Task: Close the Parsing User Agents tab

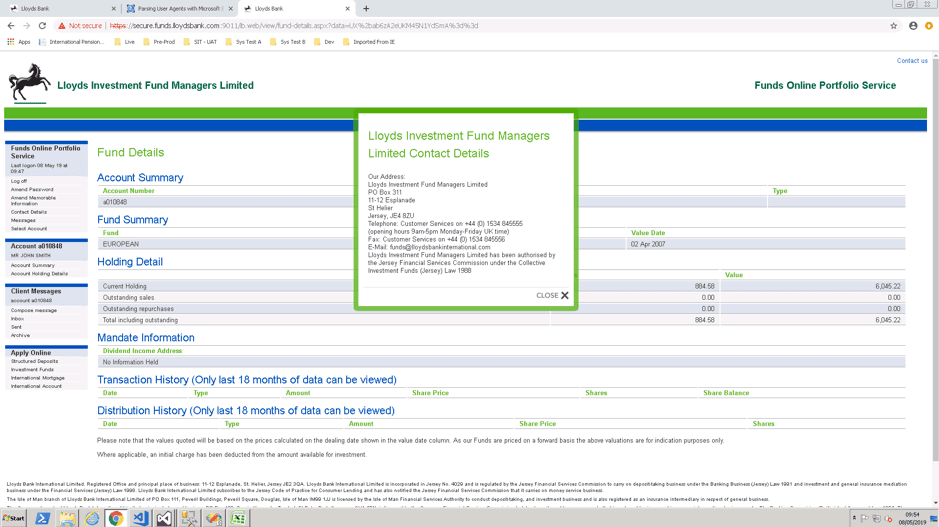Action: point(231,8)
